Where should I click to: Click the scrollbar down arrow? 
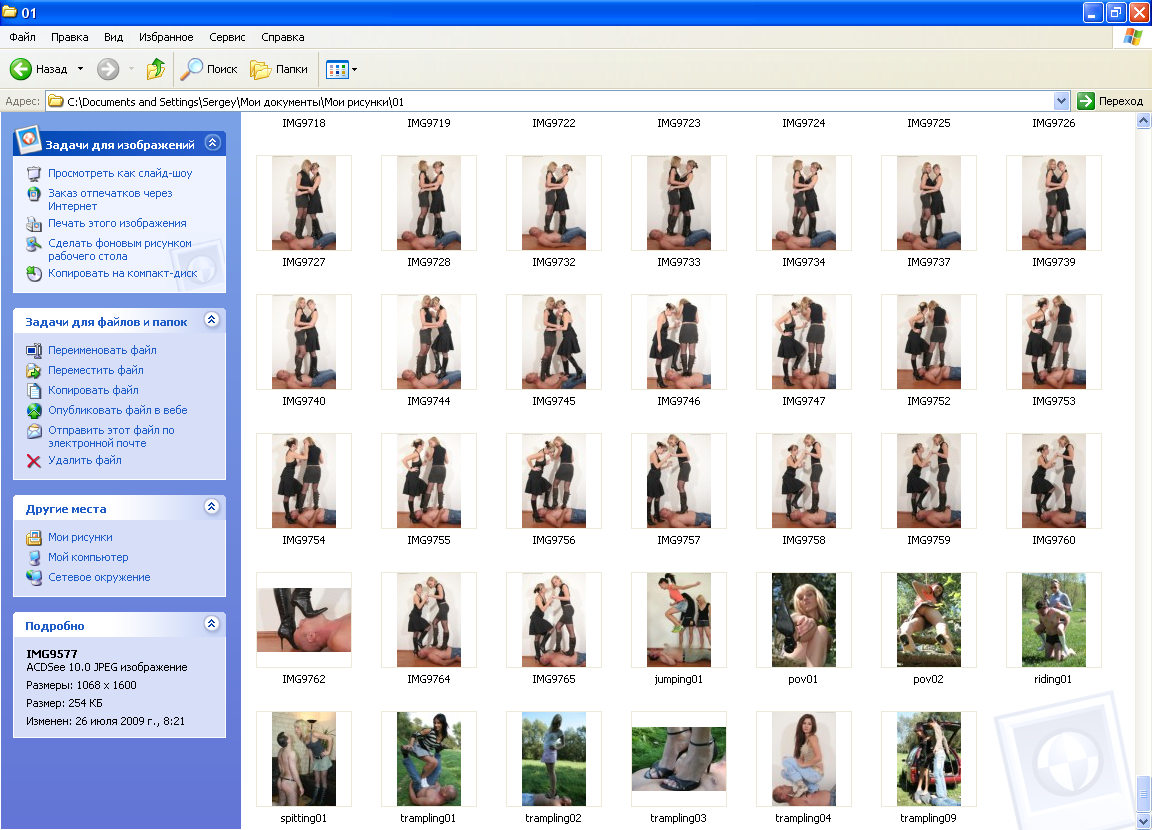tap(1143, 821)
